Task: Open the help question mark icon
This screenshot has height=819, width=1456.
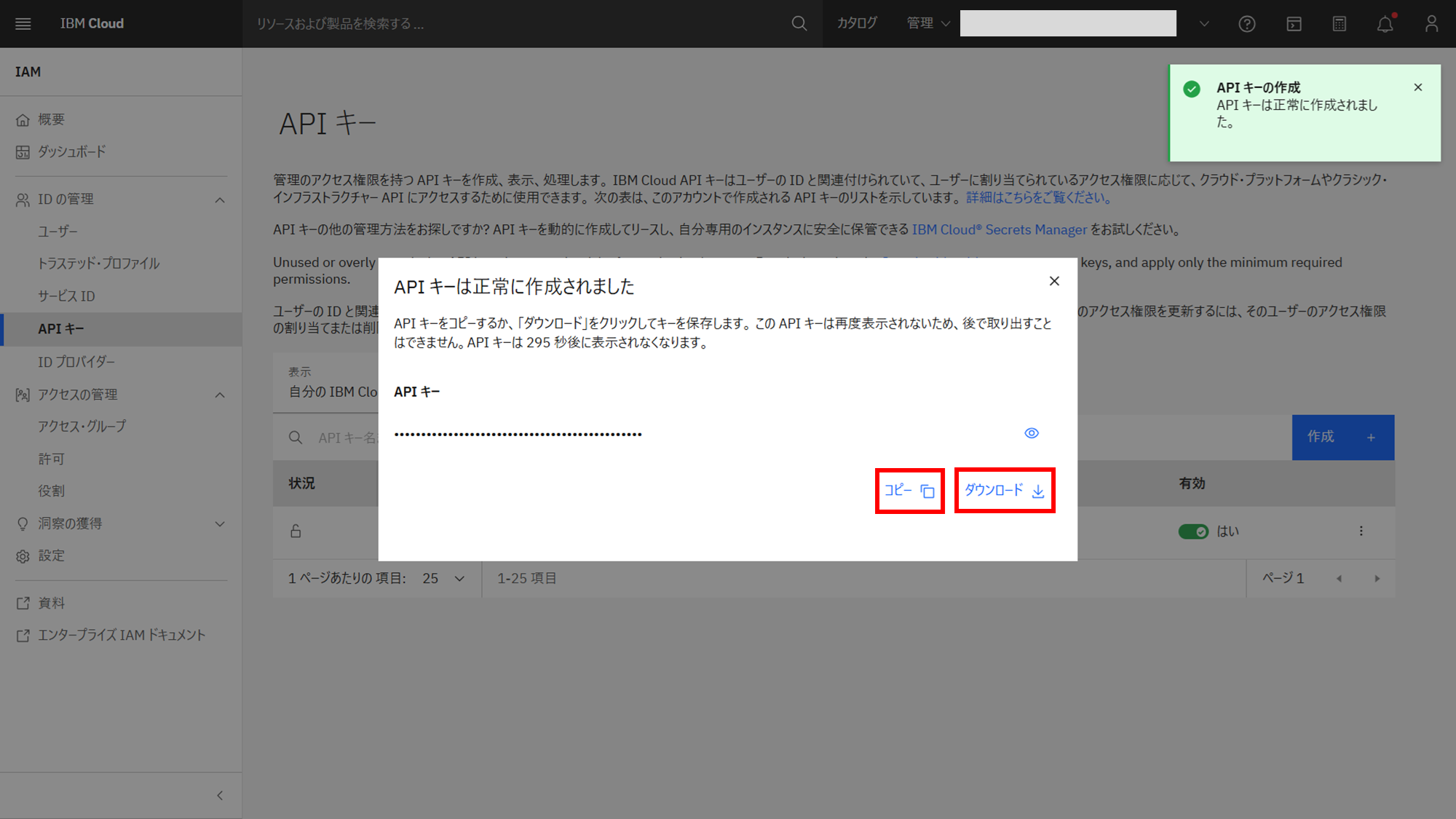Action: (1246, 24)
